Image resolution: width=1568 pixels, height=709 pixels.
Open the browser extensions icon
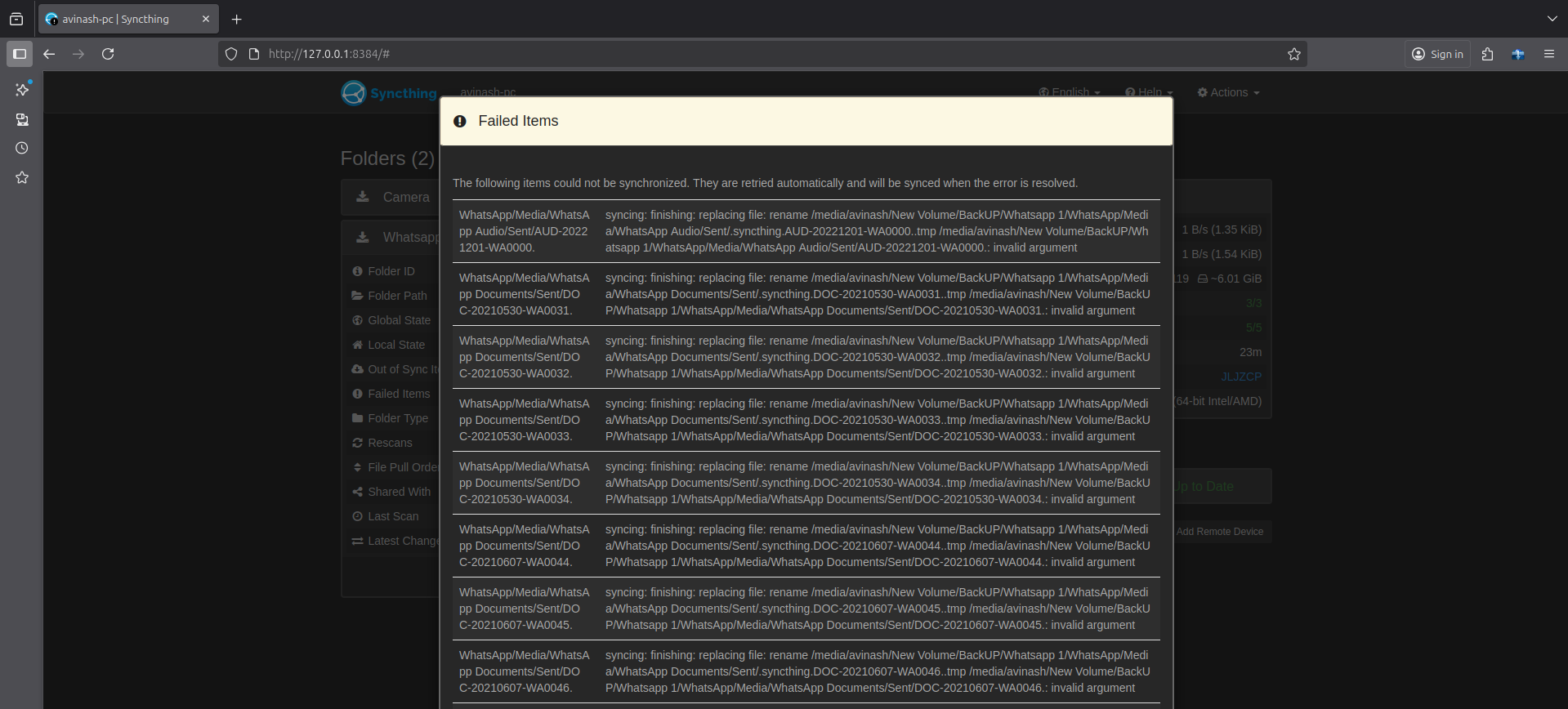1487,54
